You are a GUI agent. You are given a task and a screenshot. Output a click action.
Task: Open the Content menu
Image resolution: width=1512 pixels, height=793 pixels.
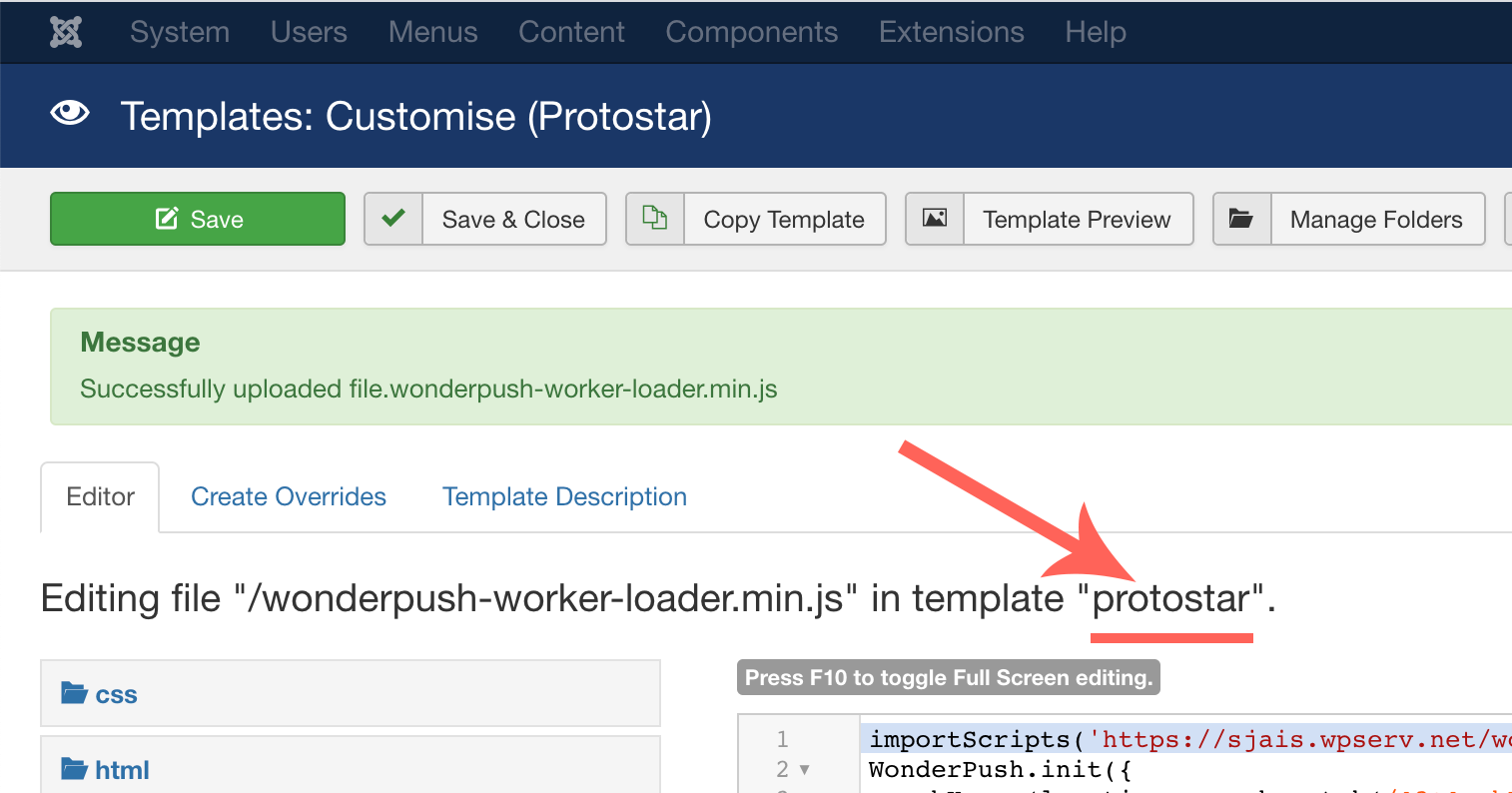[571, 32]
